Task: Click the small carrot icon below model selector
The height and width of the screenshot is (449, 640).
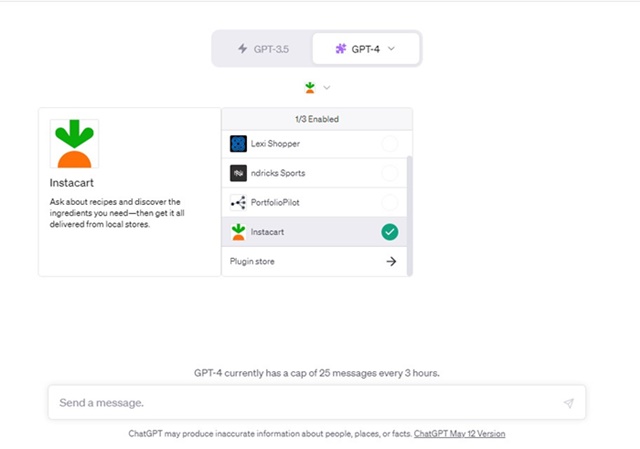Action: (x=310, y=87)
